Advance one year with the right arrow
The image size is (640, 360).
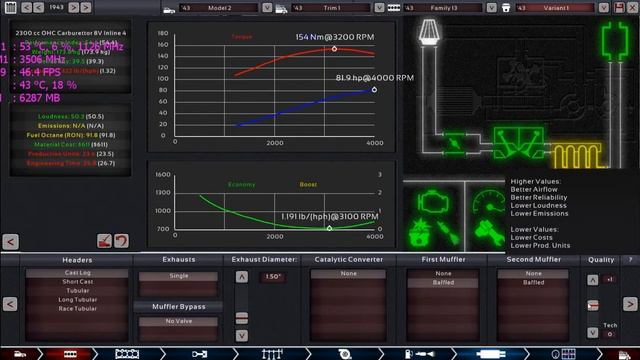click(x=73, y=7)
